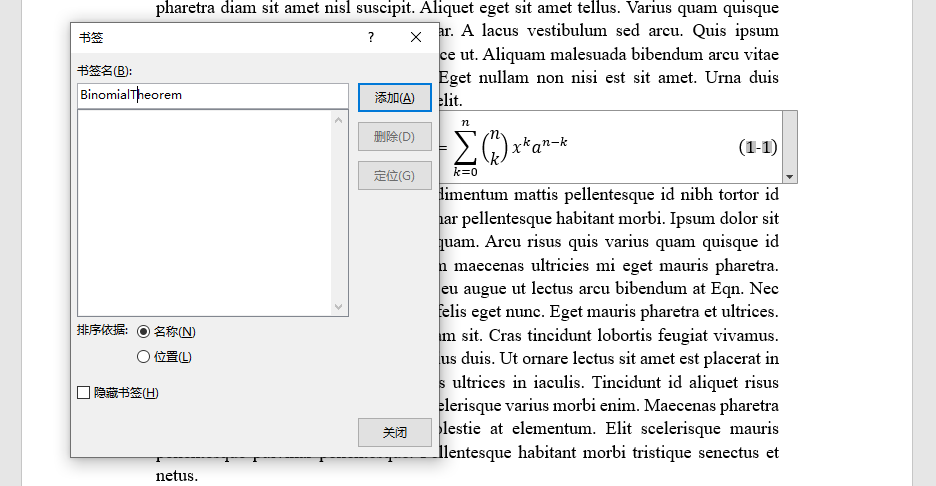
Task: Click the 添加(A) add bookmark button
Action: [395, 97]
